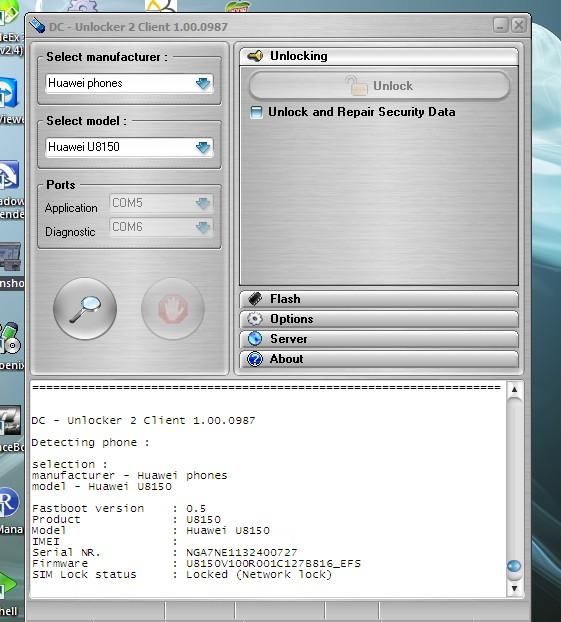Click the question mark About icon

[x=255, y=359]
